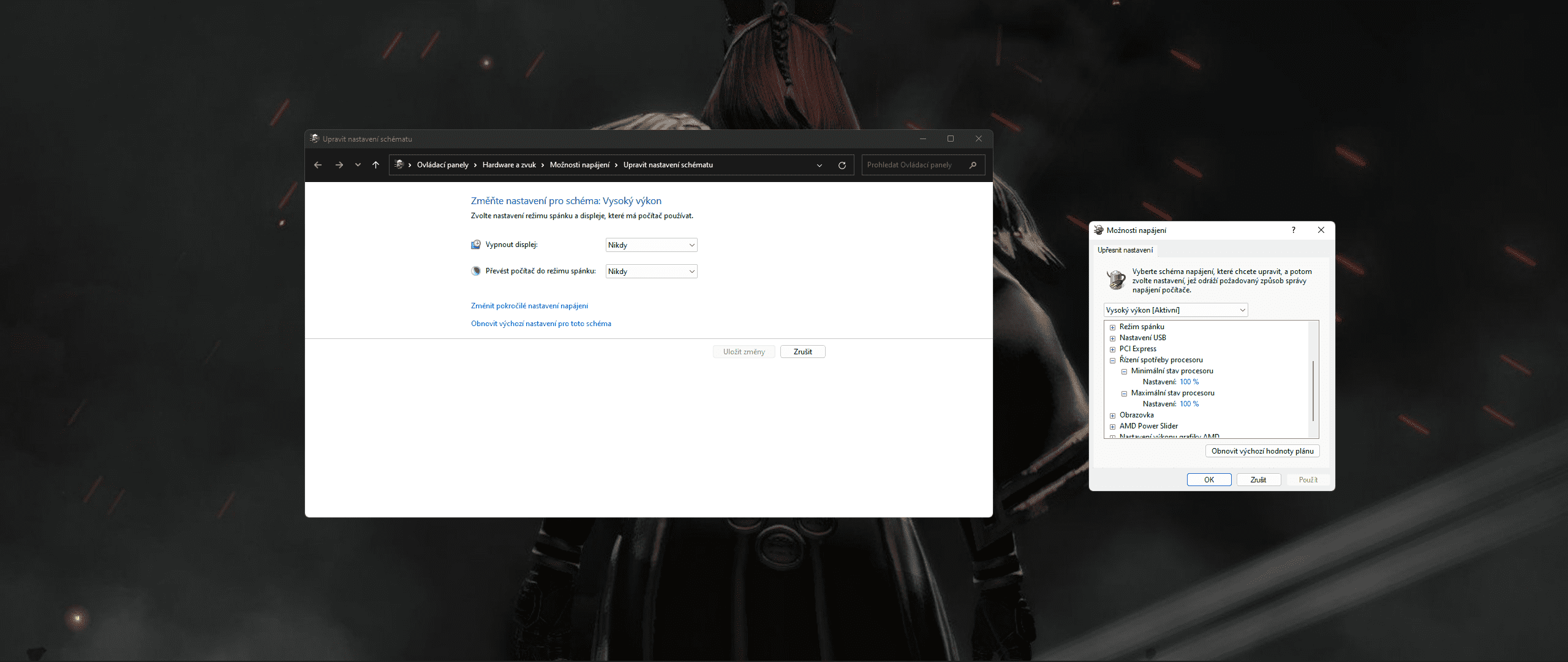Click the refresh icon in address bar
The image size is (1568, 662).
pos(842,165)
